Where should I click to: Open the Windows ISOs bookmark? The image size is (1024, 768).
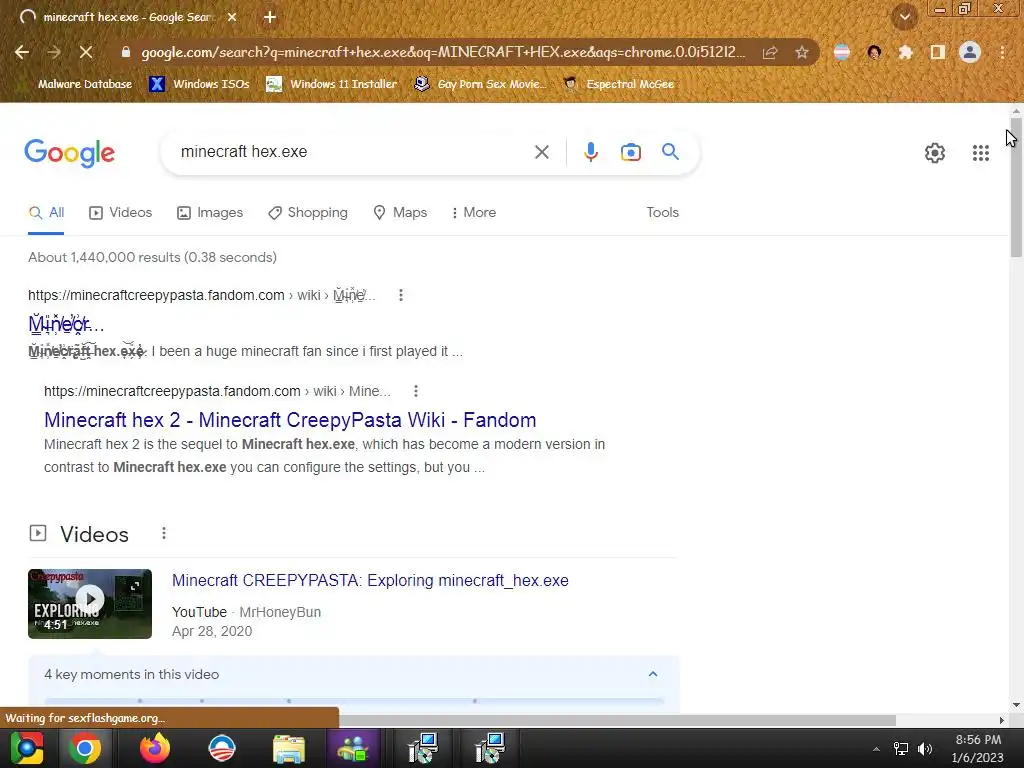pyautogui.click(x=200, y=84)
